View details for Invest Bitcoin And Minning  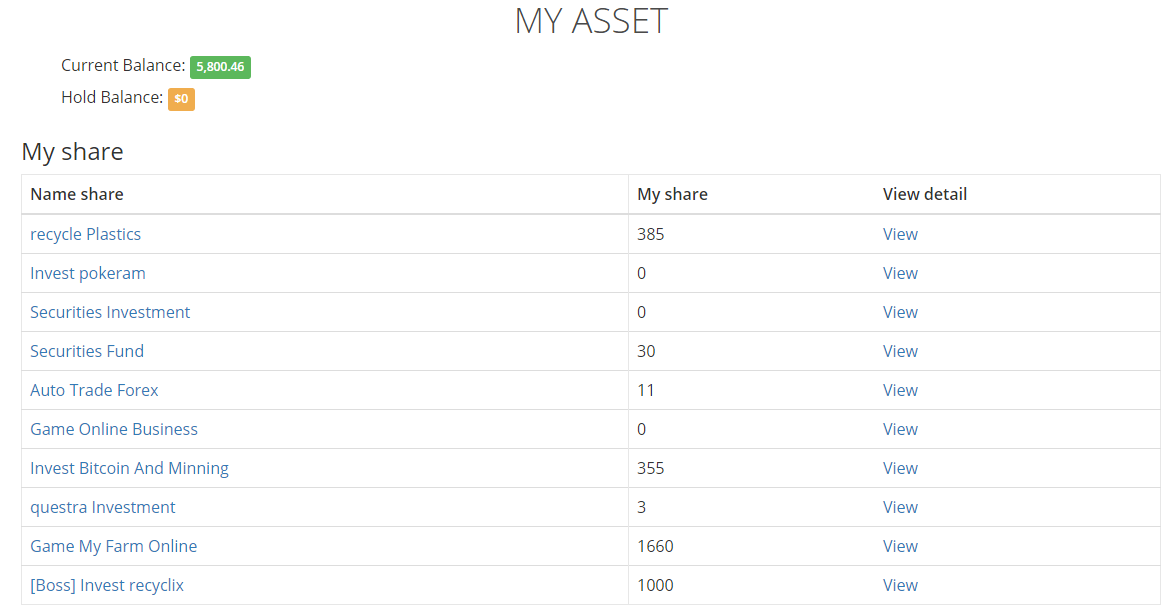[900, 468]
